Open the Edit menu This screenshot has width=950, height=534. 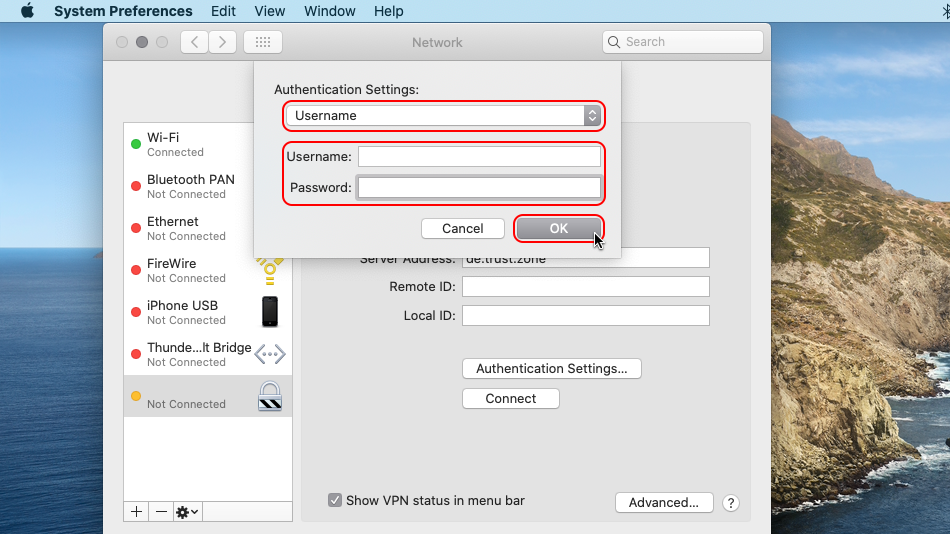tap(224, 11)
